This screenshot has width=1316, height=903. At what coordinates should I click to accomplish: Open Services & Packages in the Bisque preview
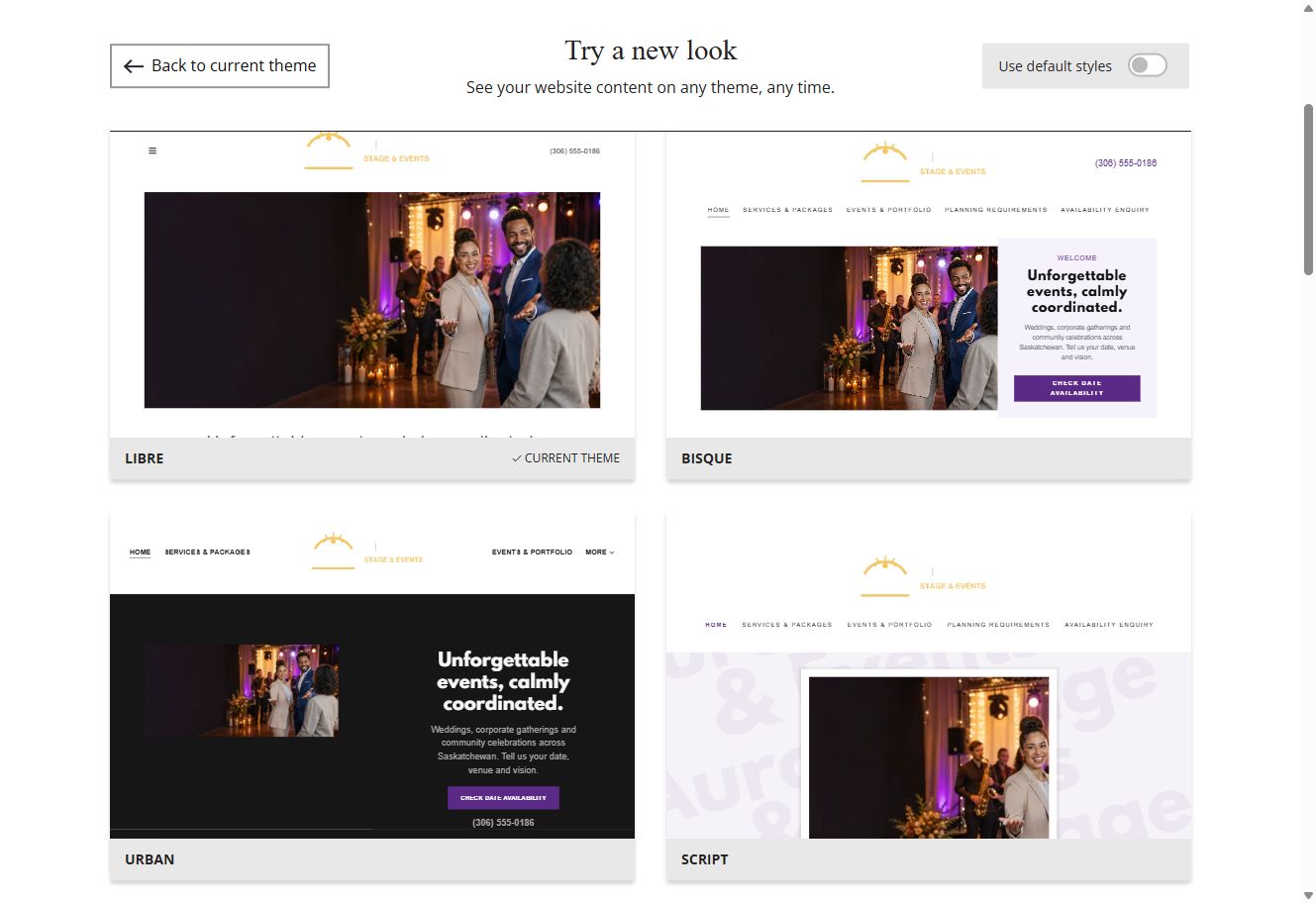coord(787,210)
